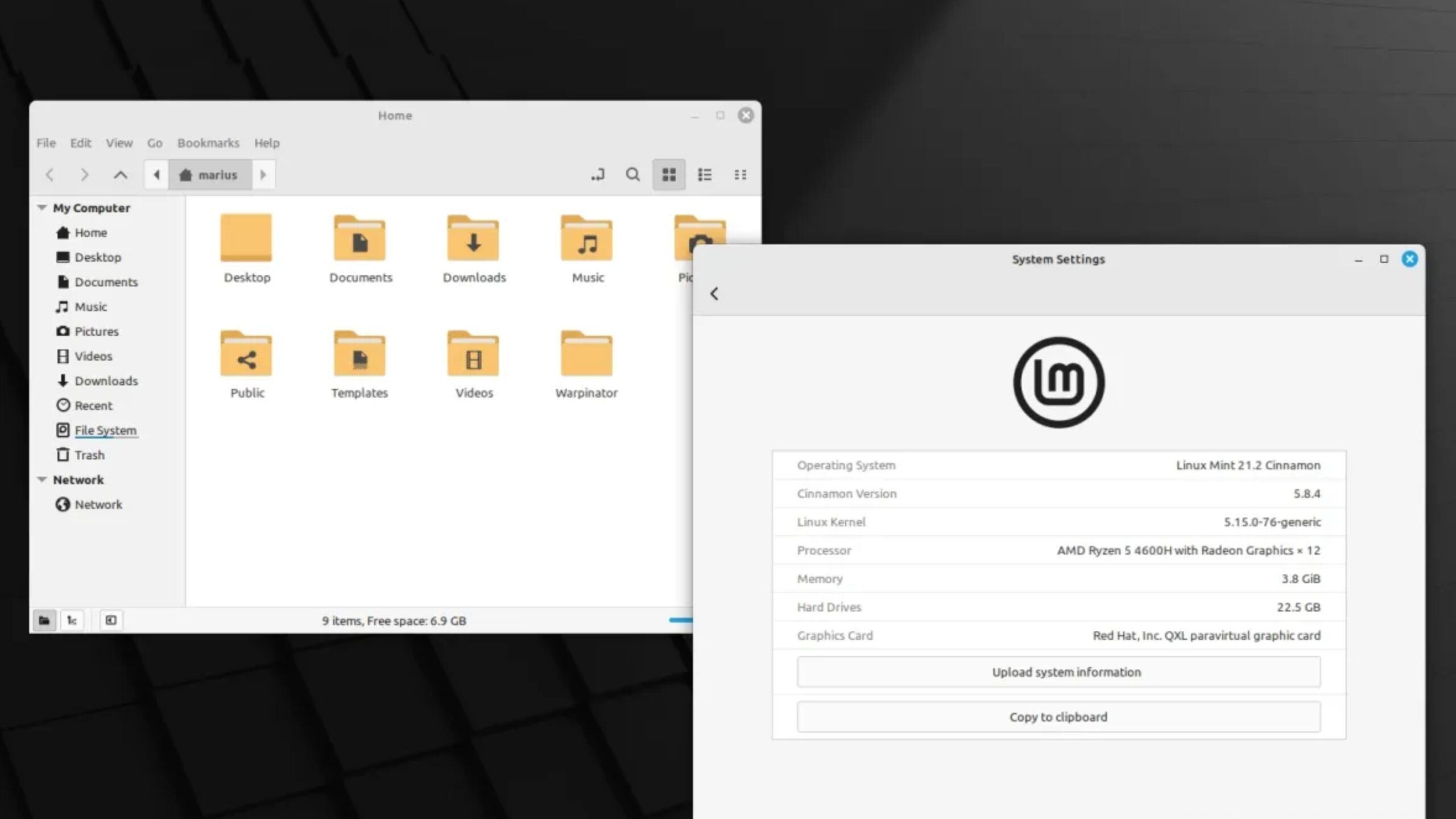
Task: Click path bar left scroll arrow
Action: pyautogui.click(x=156, y=175)
